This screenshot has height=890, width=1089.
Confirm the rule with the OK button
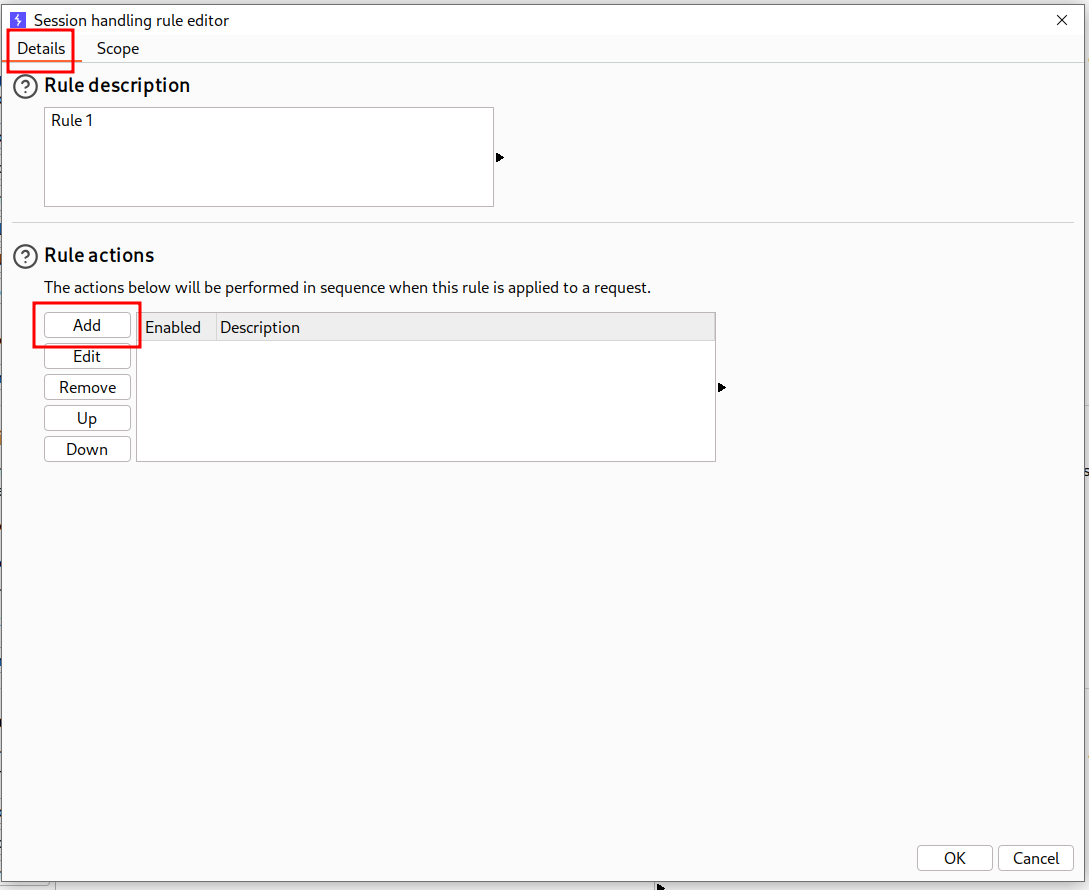click(x=954, y=858)
